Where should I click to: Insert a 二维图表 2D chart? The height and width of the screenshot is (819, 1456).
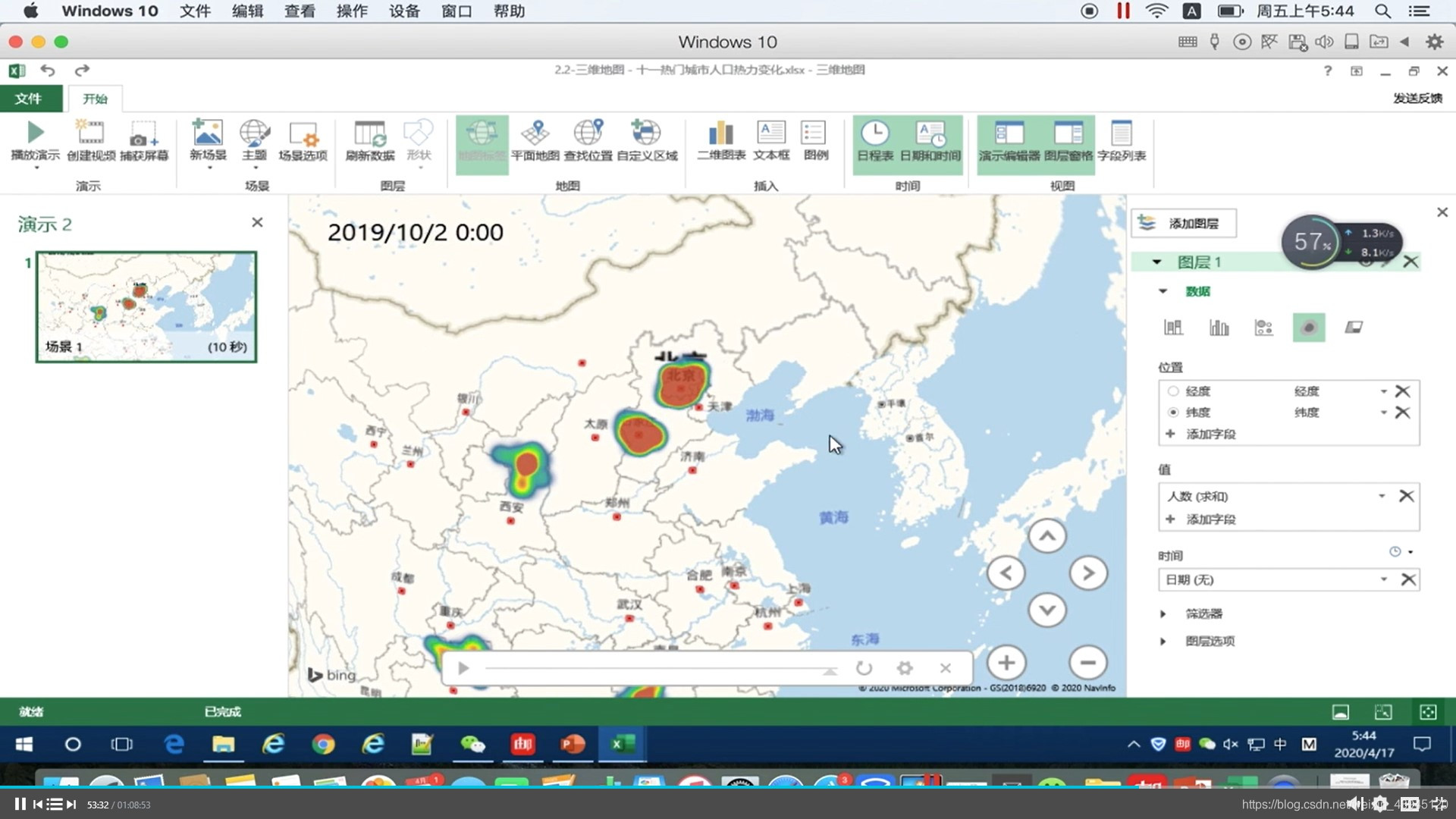click(x=720, y=133)
